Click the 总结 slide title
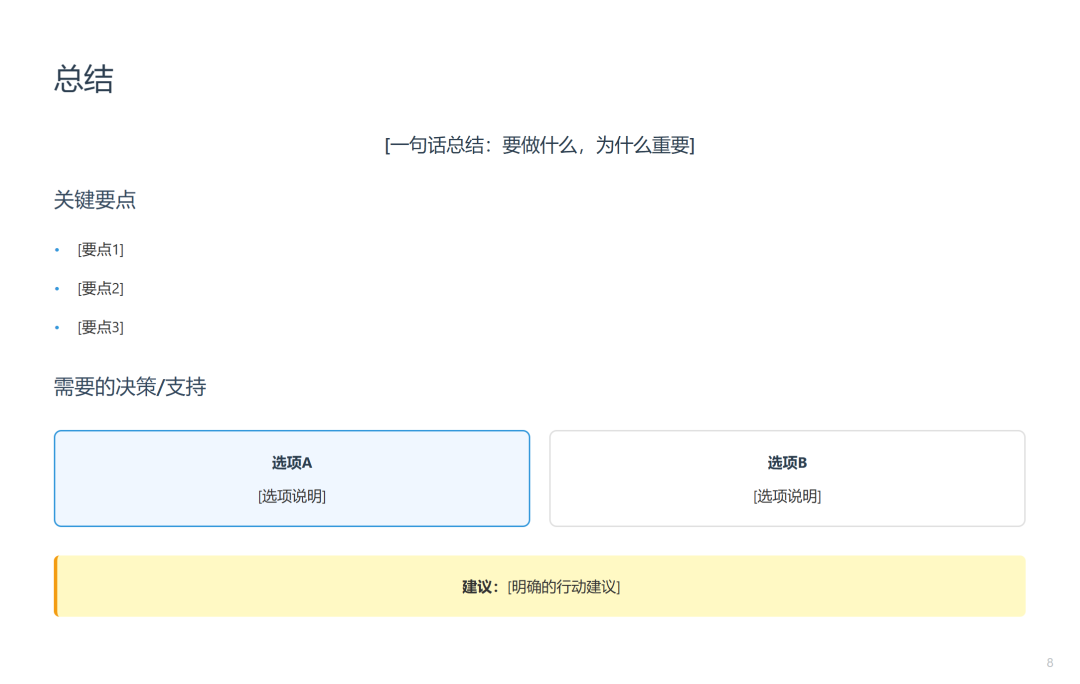This screenshot has height=684, width=1080. pyautogui.click(x=84, y=79)
